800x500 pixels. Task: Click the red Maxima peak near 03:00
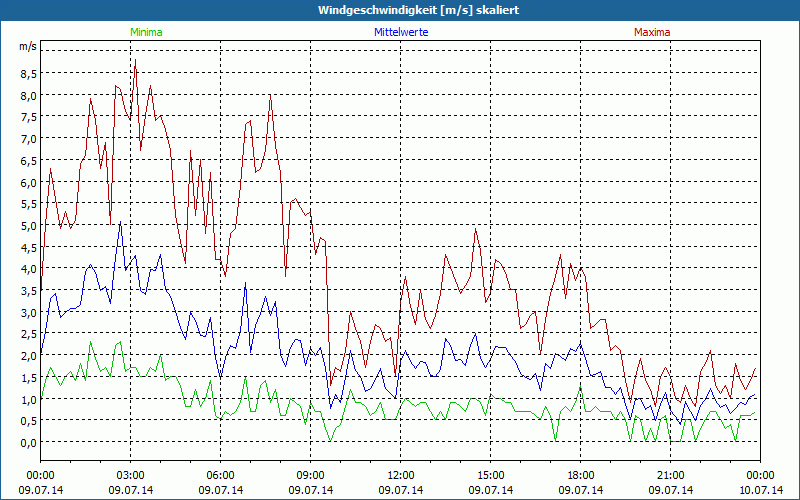(x=135, y=60)
